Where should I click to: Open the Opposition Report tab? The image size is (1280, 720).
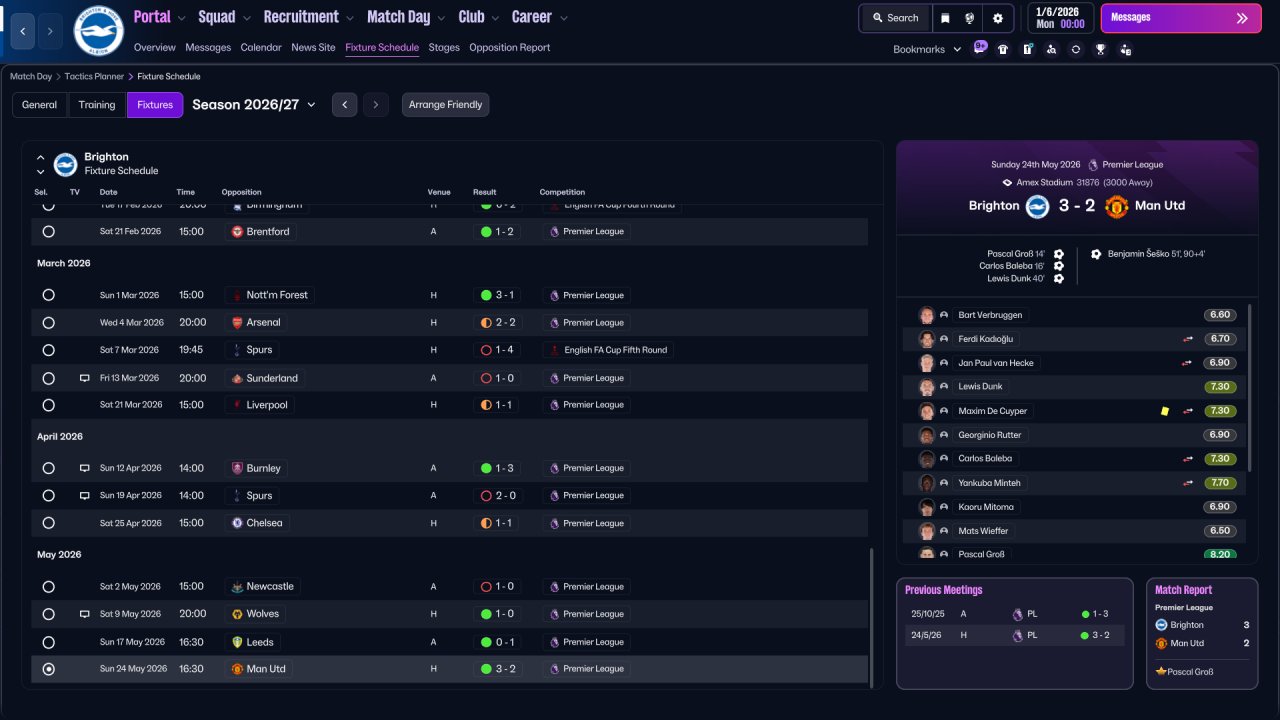[x=509, y=47]
